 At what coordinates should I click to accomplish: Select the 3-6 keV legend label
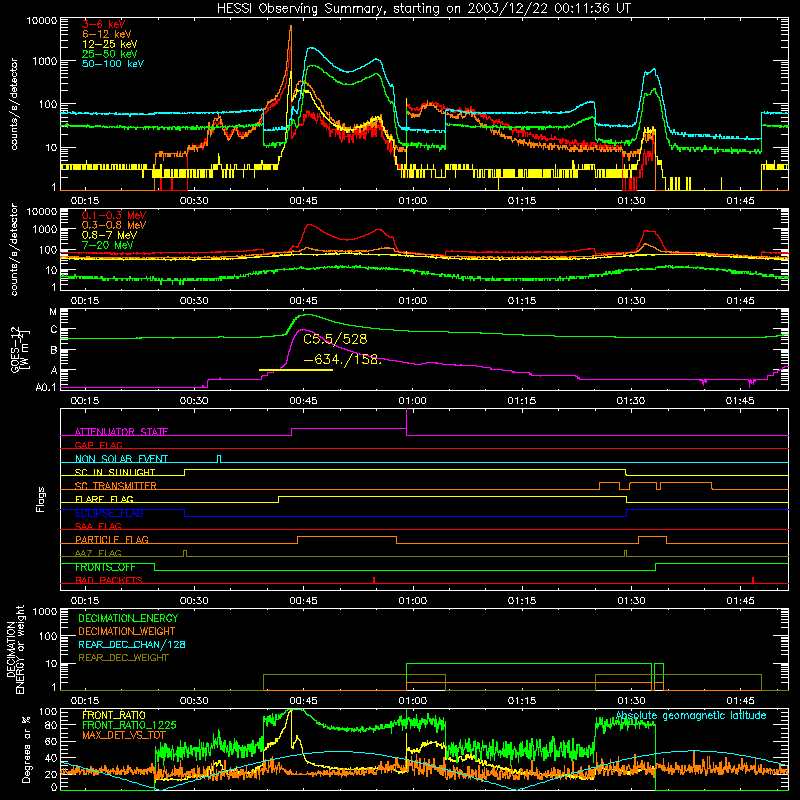pos(104,24)
